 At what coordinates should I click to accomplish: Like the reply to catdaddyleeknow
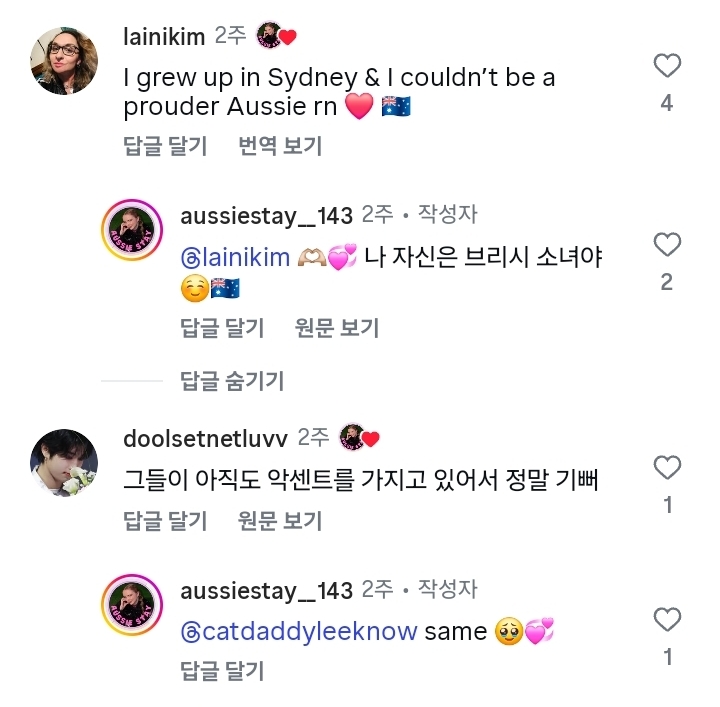(x=666, y=620)
